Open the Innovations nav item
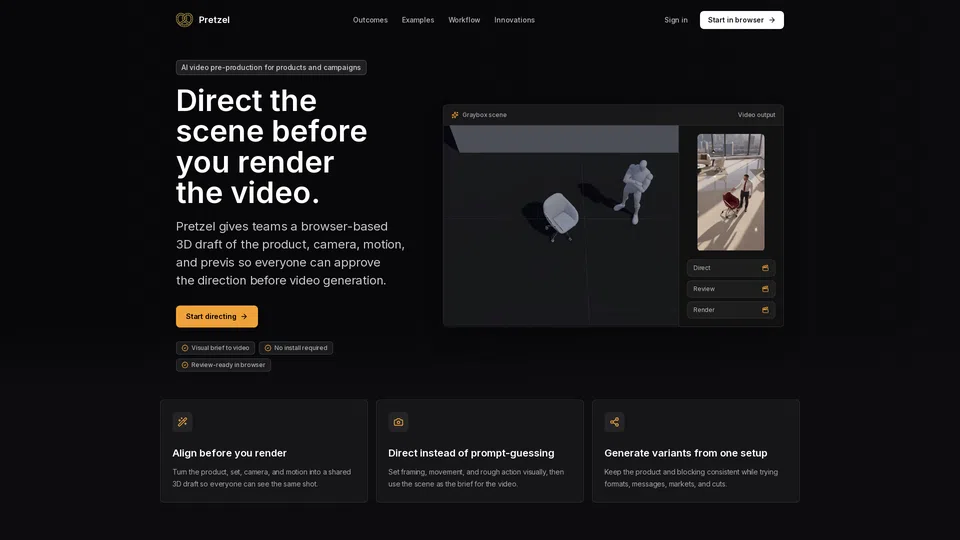 pyautogui.click(x=514, y=20)
